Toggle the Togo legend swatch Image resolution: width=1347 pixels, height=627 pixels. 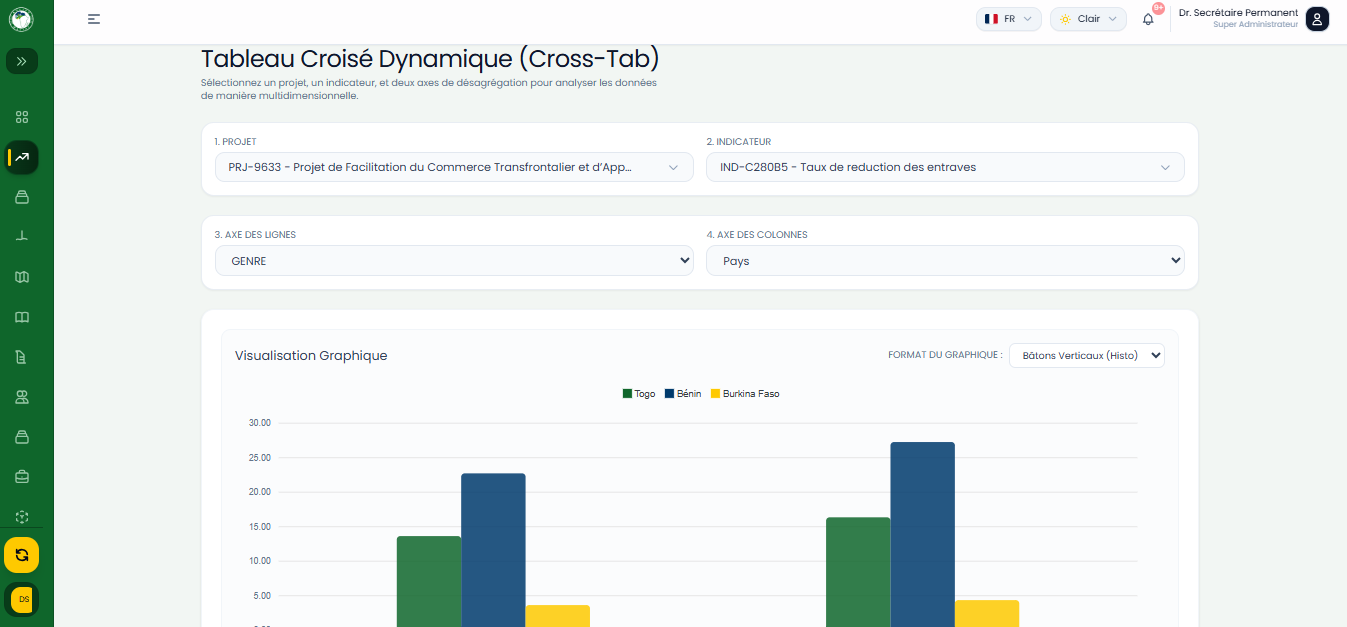click(627, 394)
